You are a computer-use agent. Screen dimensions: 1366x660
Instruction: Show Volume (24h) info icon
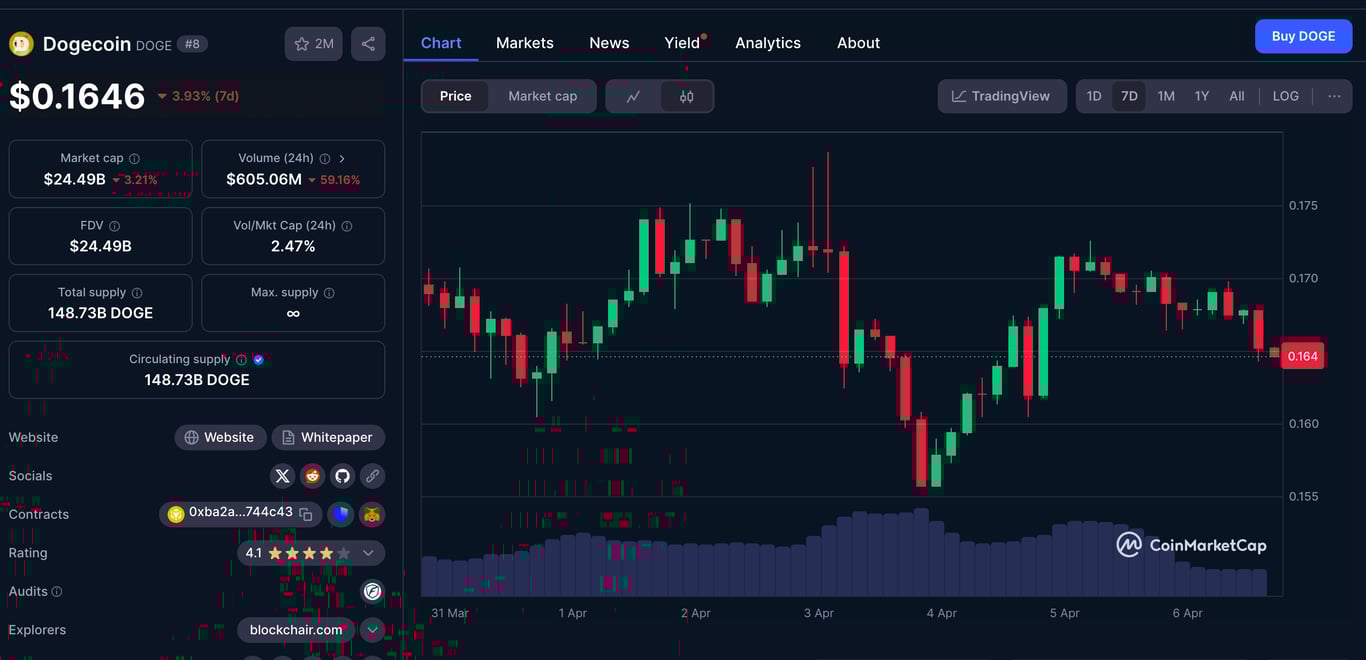coord(324,158)
